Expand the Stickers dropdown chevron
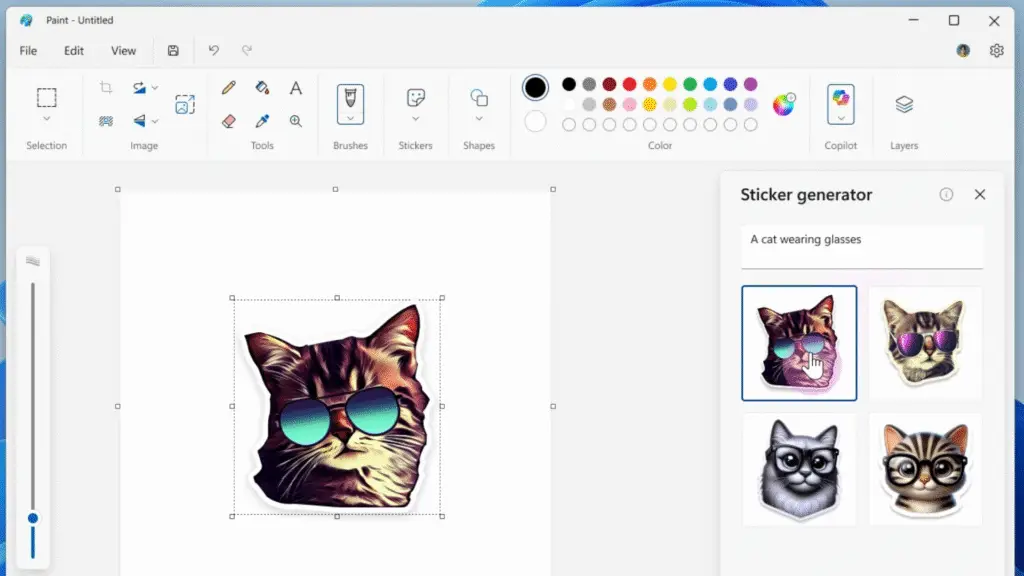Viewport: 1024px width, 576px height. pos(415,119)
